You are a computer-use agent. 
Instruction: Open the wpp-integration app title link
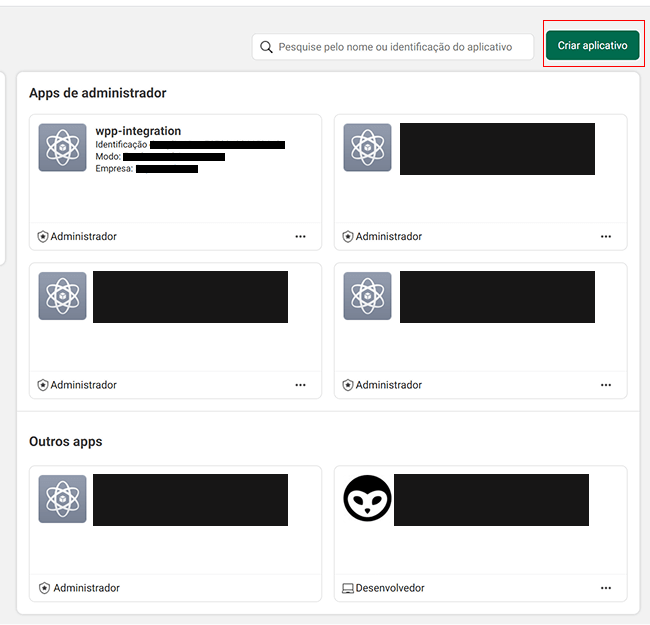pyautogui.click(x=138, y=131)
